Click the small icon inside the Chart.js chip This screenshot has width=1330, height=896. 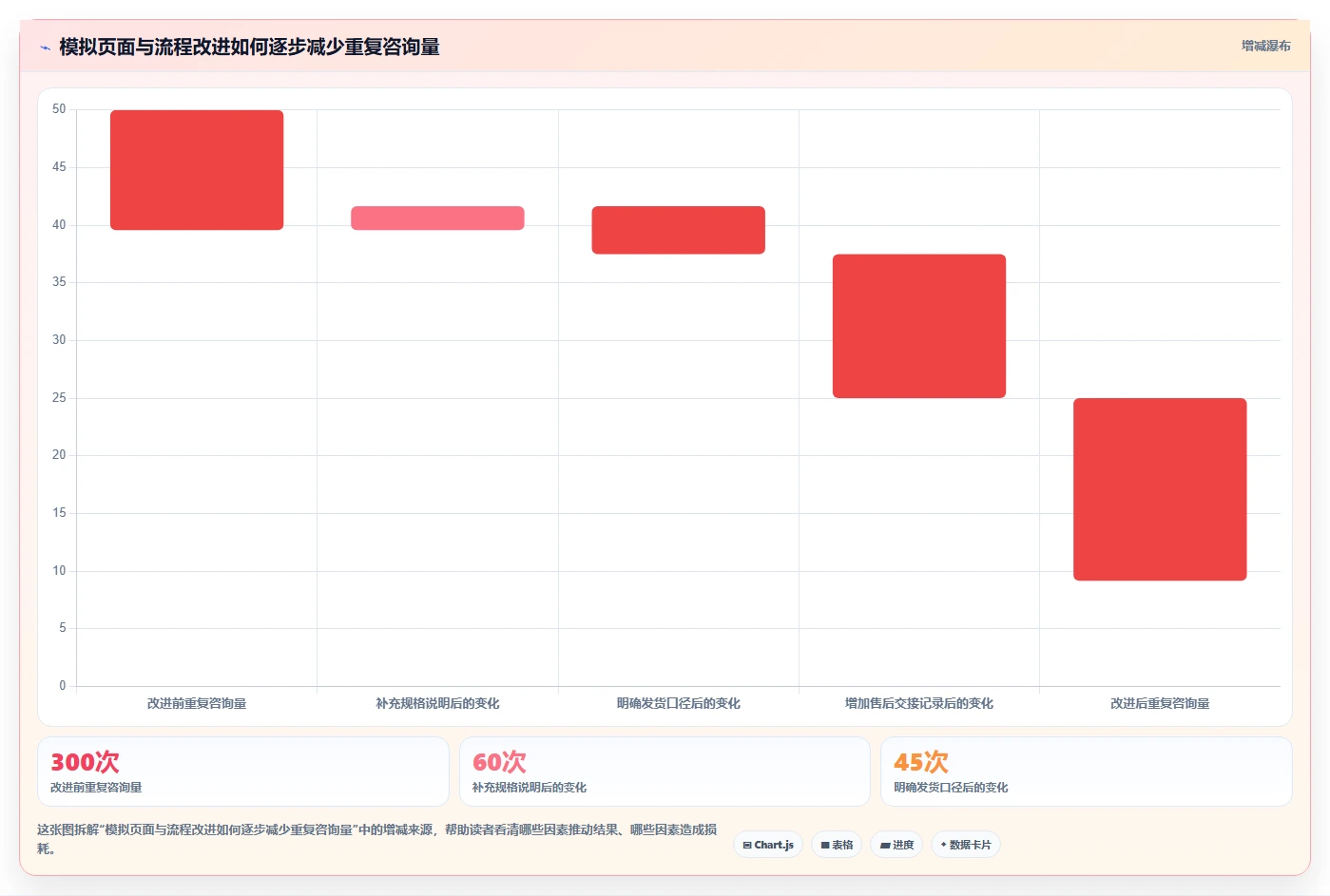point(747,845)
